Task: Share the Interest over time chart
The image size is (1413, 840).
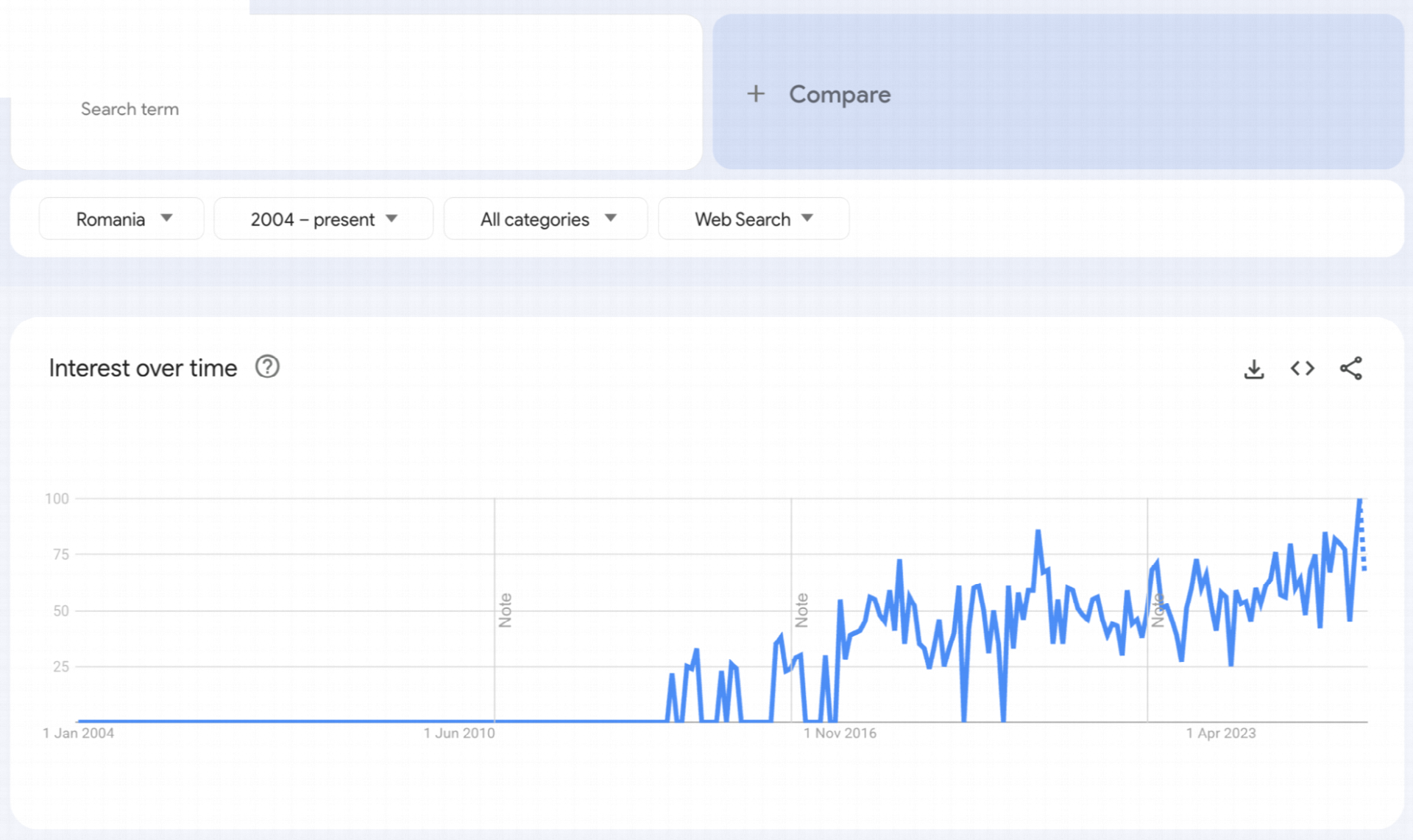Action: pyautogui.click(x=1350, y=369)
